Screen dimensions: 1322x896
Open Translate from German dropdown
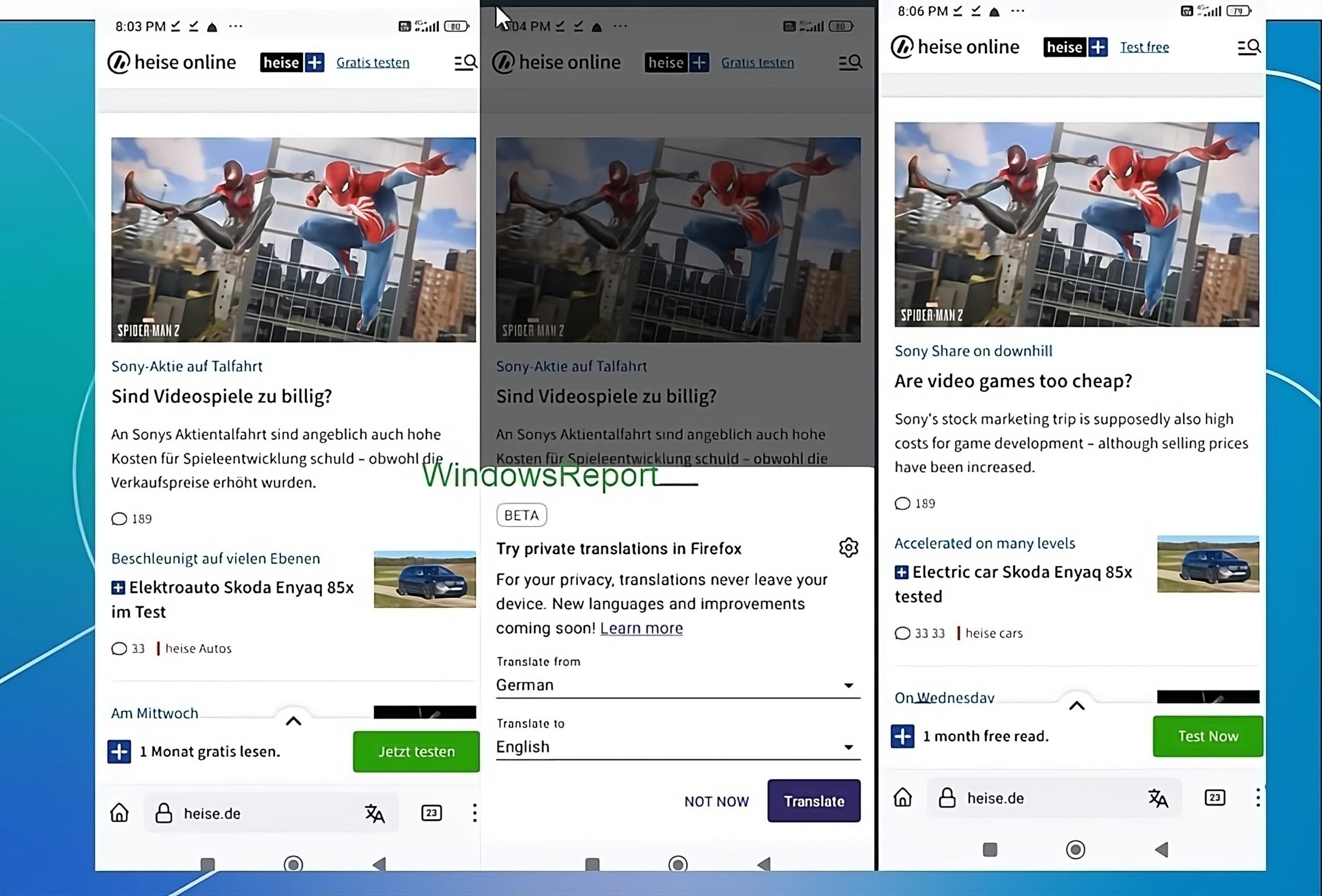678,685
